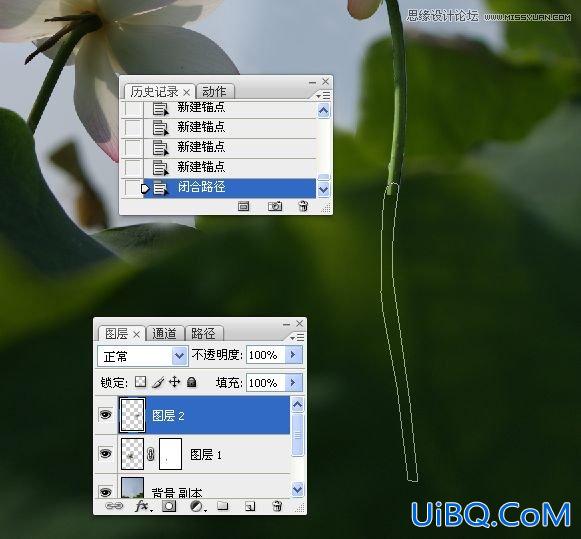Add layer mask icon in Layers footer

(169, 506)
